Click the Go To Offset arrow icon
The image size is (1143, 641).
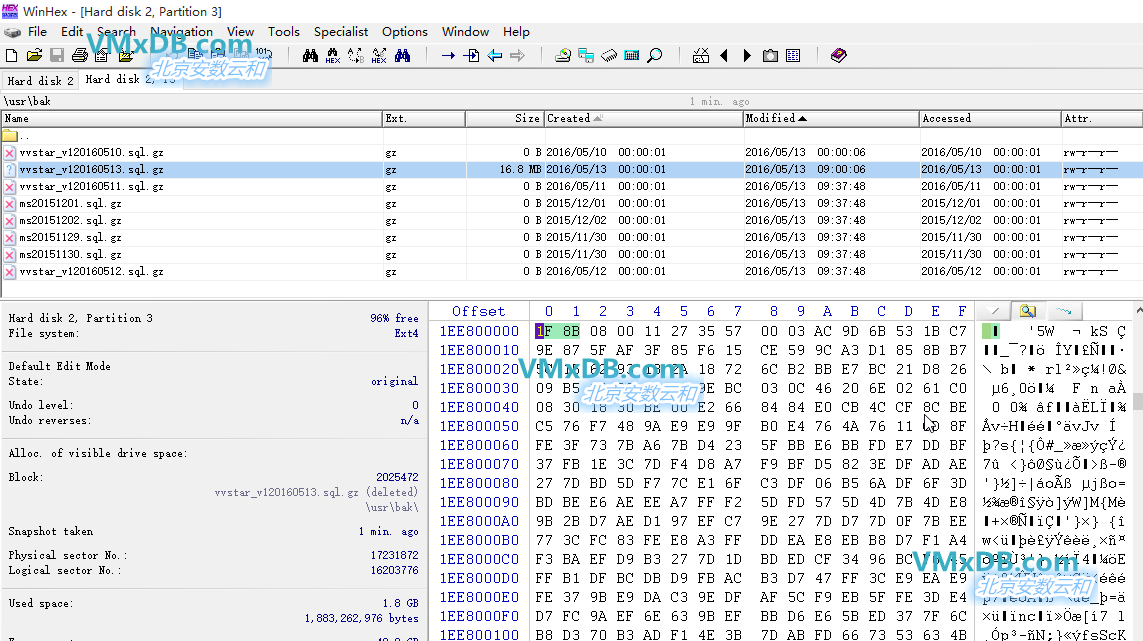tap(448, 55)
